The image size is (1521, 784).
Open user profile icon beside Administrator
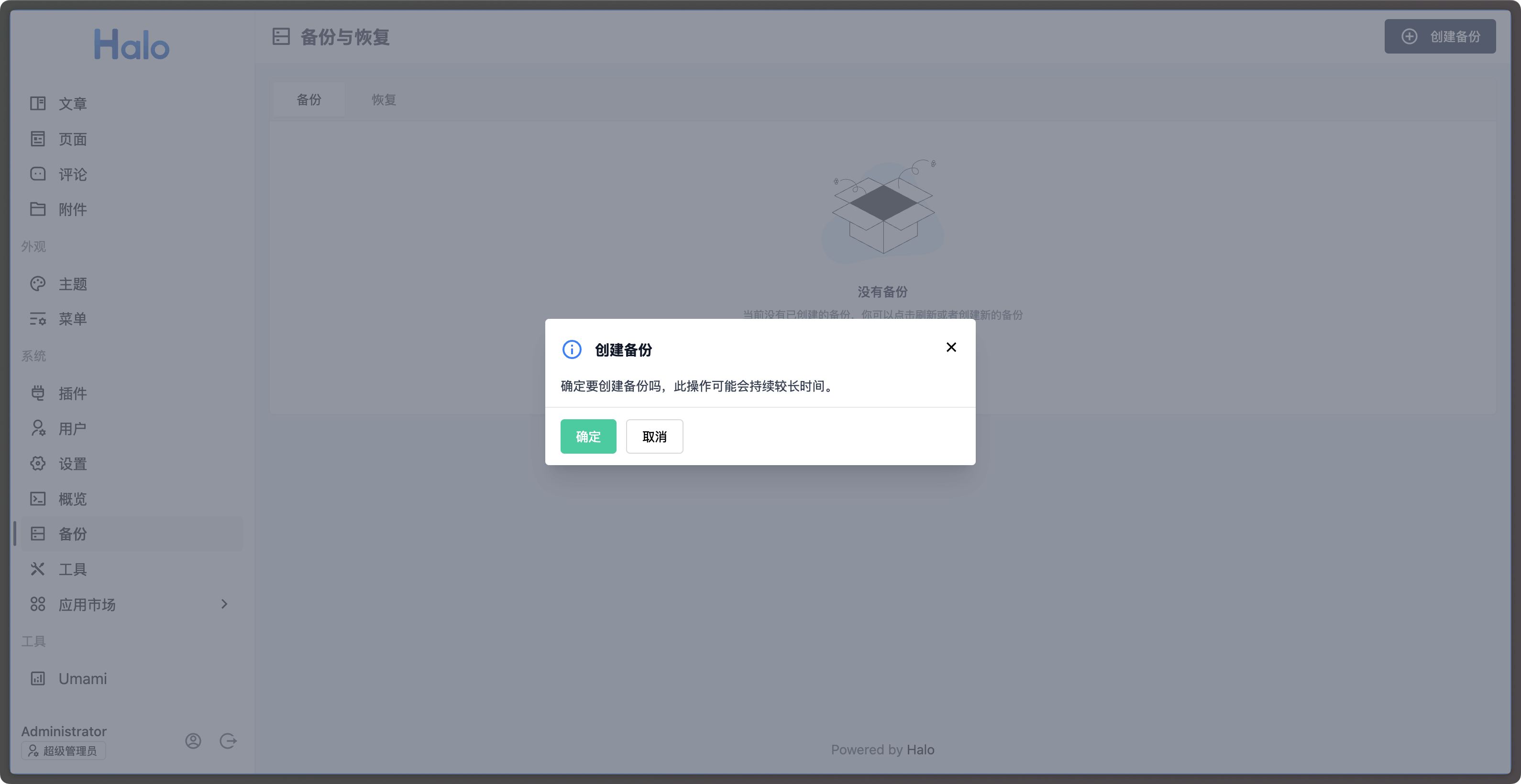[x=193, y=741]
